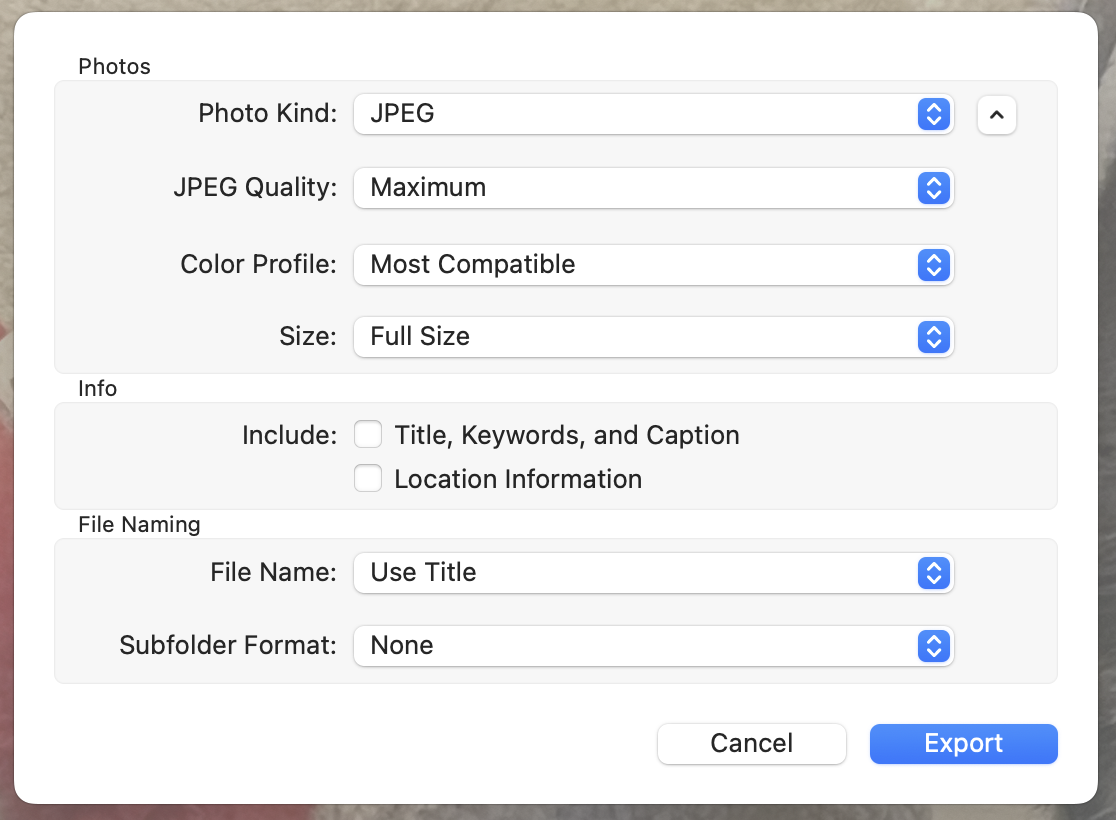Click the "Title, Keywords, and Caption" label text
Viewport: 1116px width, 820px height.
coord(567,436)
